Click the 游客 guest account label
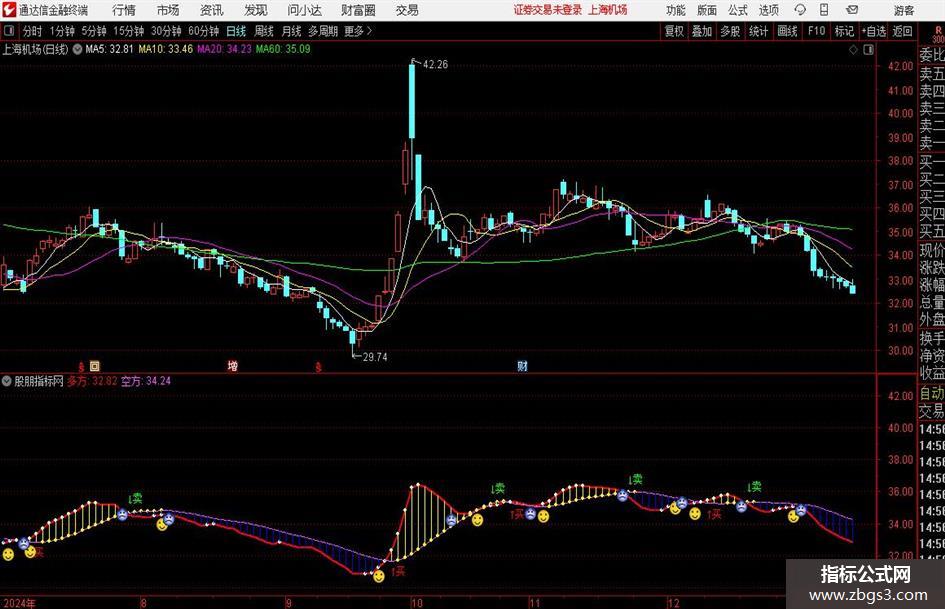Viewport: 945px width, 609px height. (x=904, y=10)
